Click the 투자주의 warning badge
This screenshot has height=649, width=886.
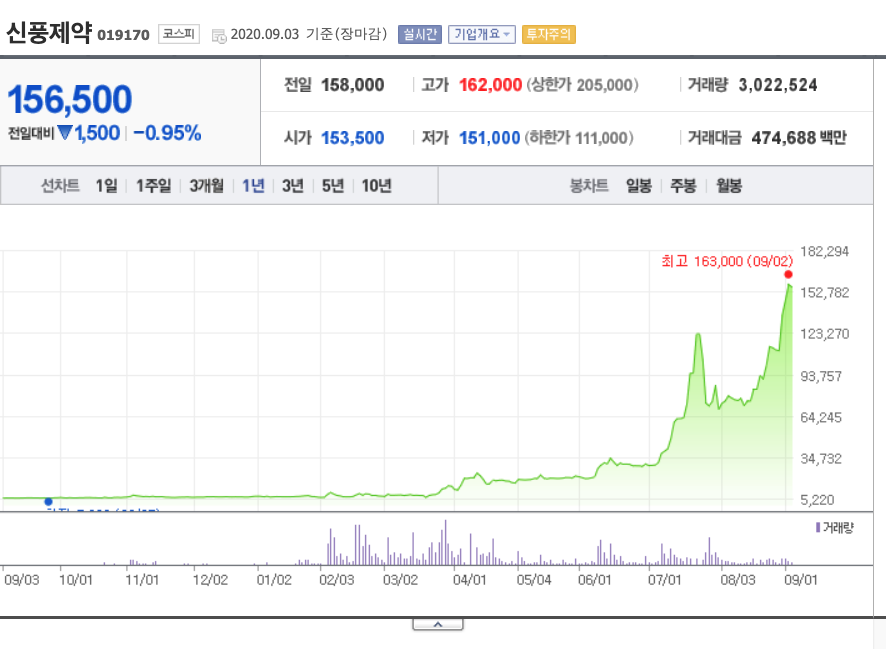click(x=549, y=34)
